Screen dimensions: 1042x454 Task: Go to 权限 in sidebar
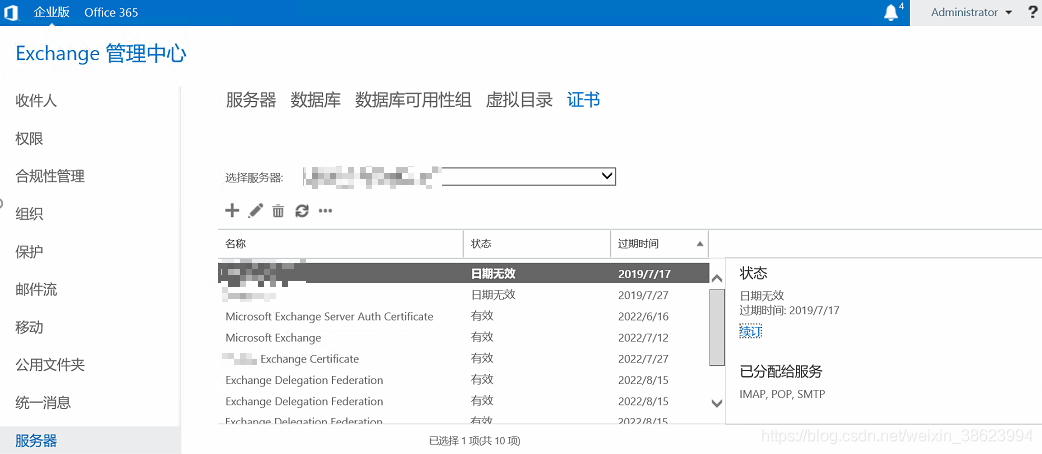coord(29,139)
